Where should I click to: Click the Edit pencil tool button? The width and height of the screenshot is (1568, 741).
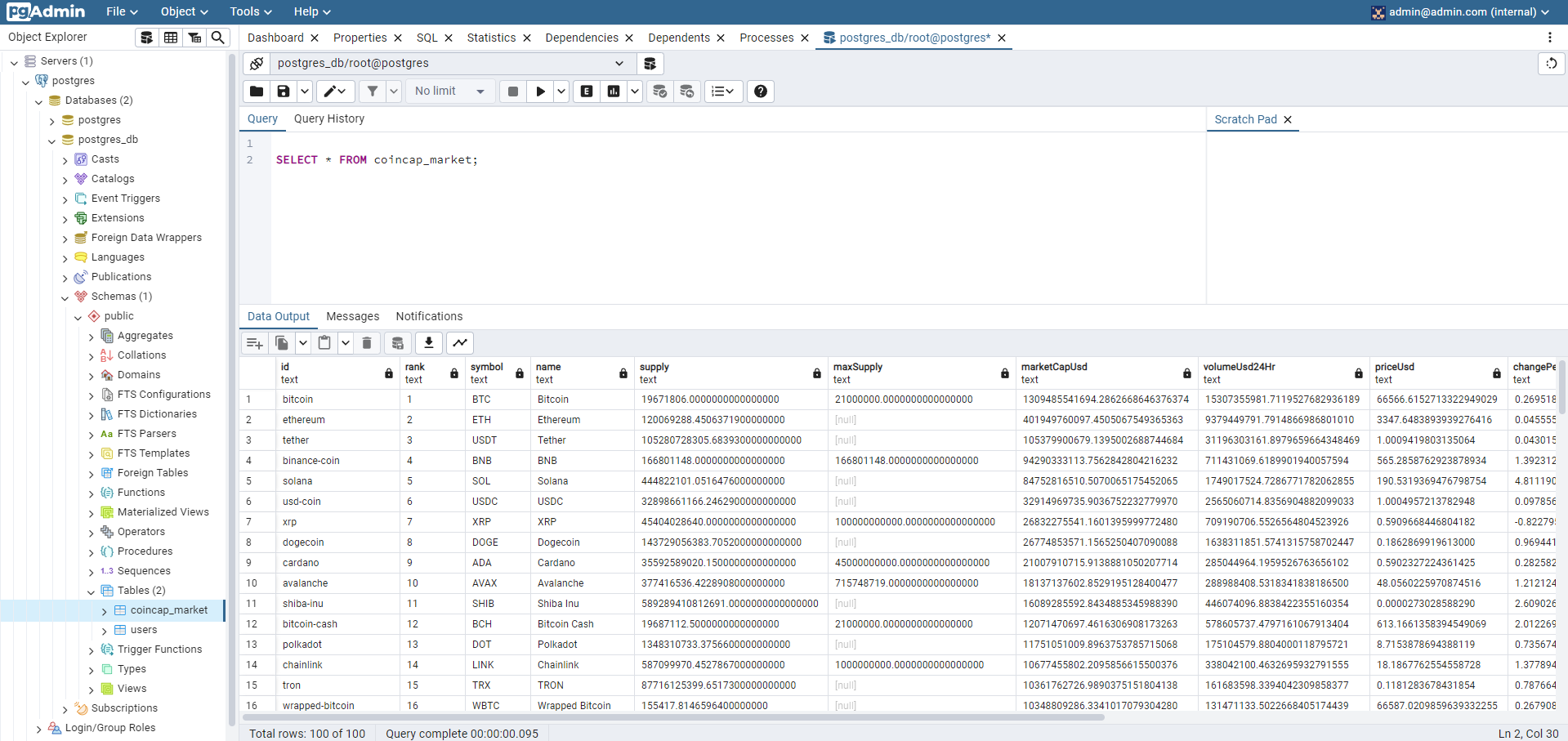(x=336, y=92)
